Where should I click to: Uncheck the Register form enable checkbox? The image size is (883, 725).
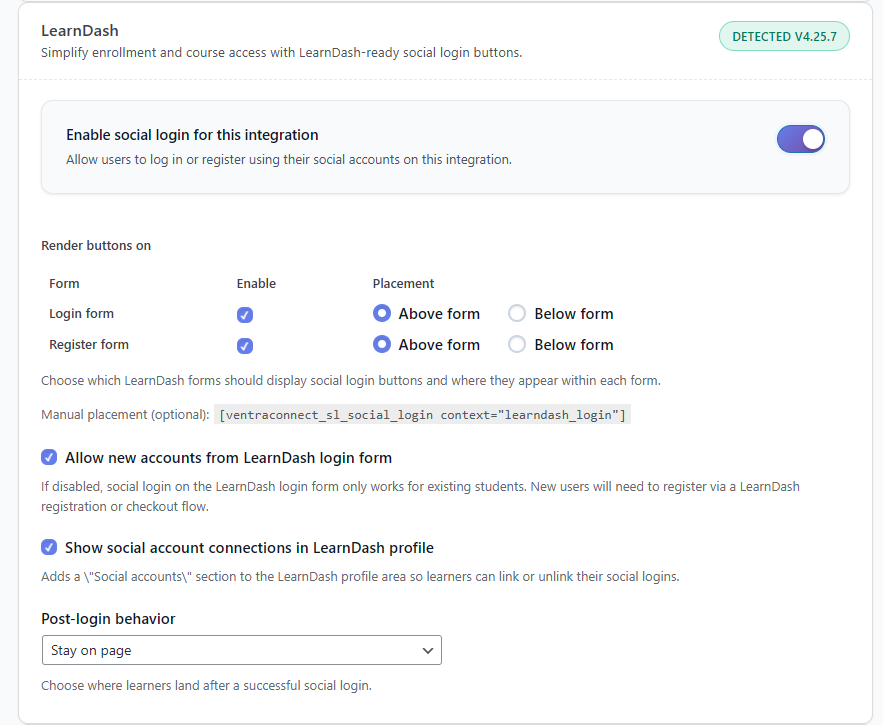click(245, 346)
